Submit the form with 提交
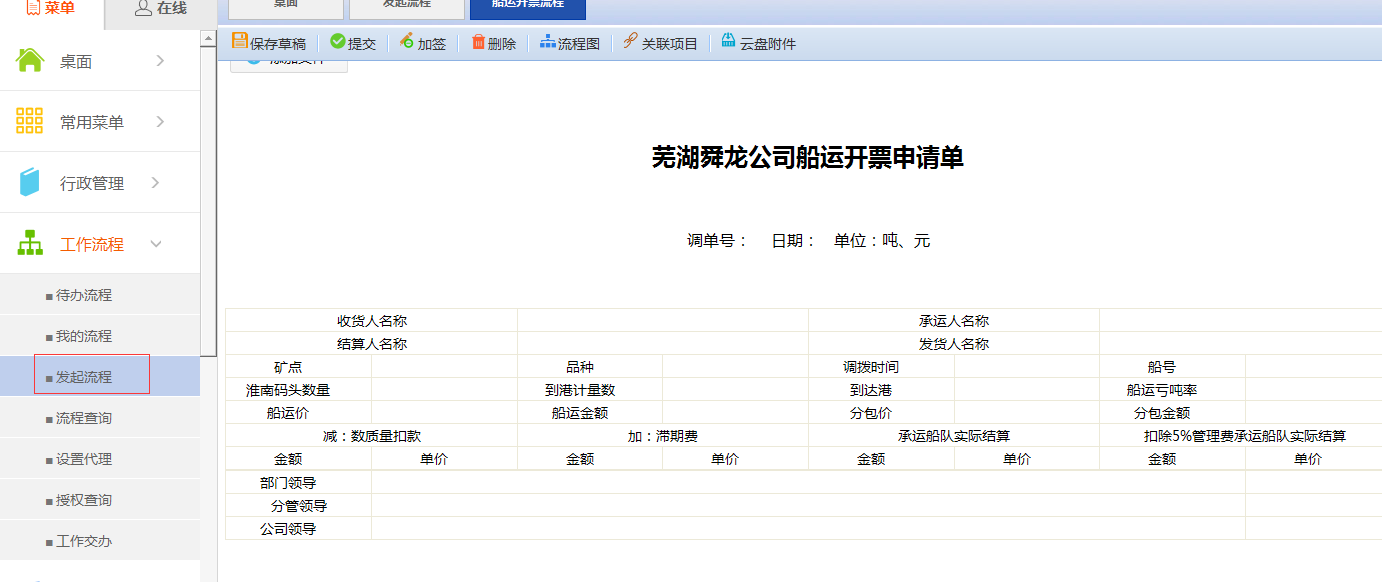 pos(353,43)
